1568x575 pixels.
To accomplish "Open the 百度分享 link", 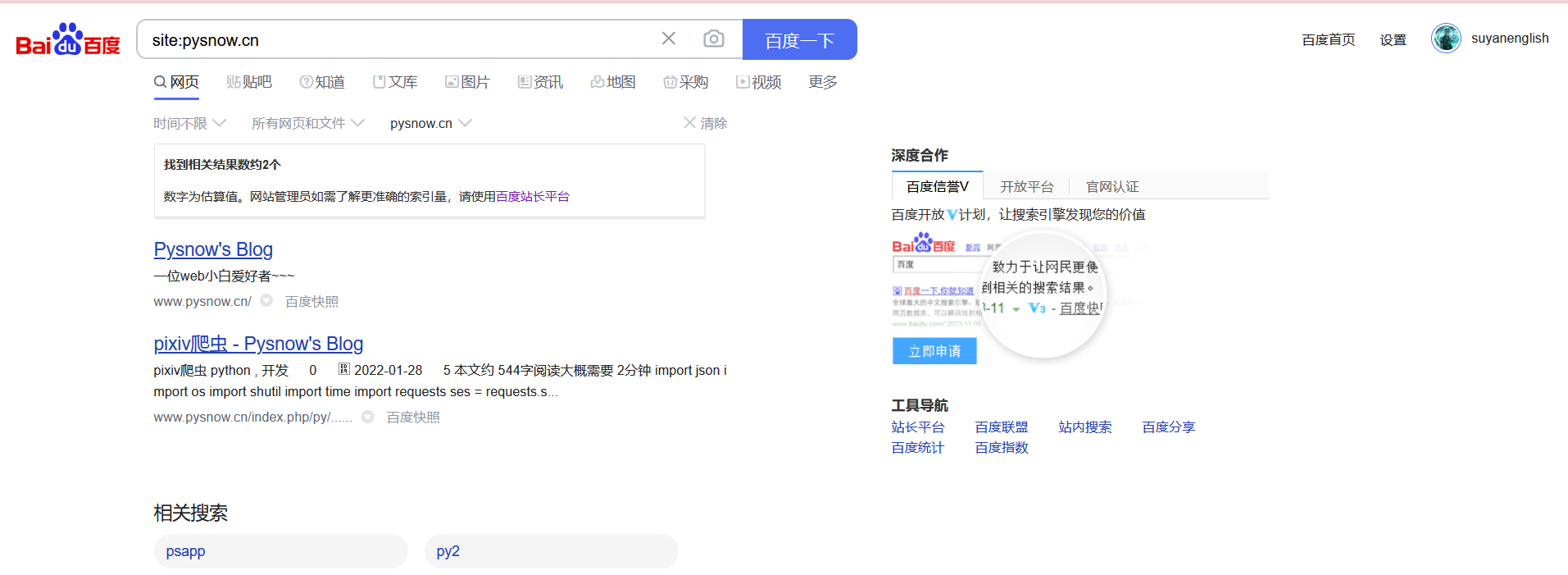I will (1169, 427).
